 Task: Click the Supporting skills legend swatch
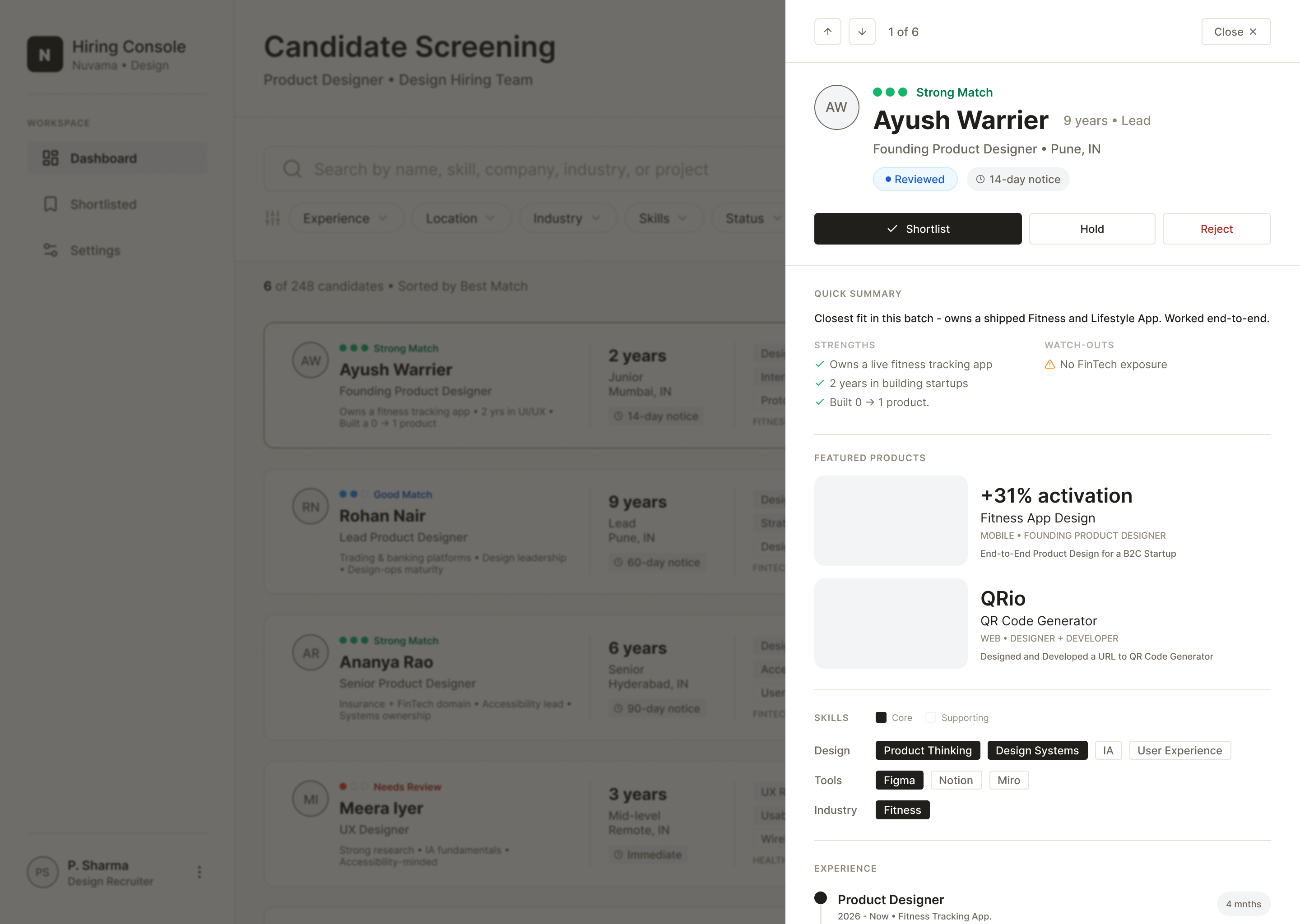(x=931, y=717)
